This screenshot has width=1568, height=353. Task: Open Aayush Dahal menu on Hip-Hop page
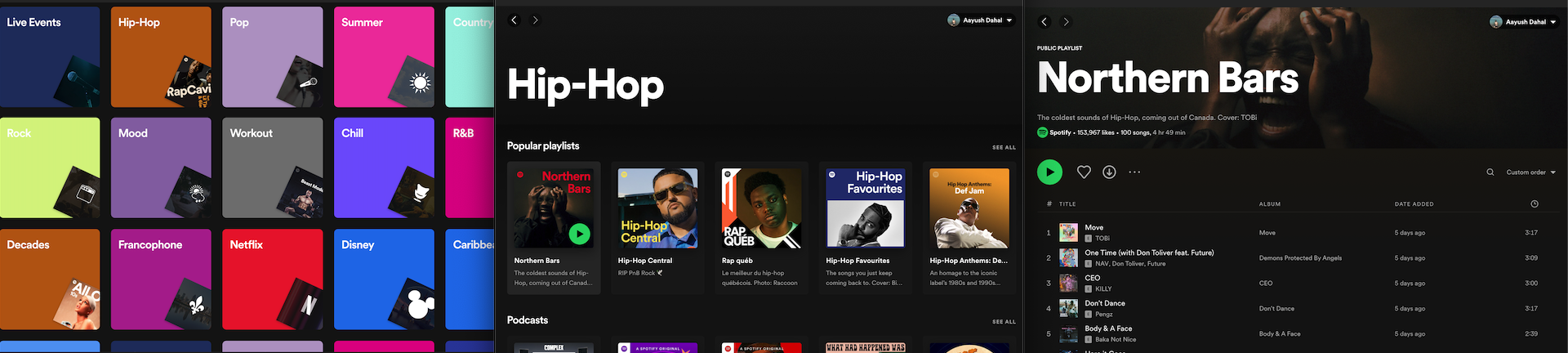(x=980, y=20)
